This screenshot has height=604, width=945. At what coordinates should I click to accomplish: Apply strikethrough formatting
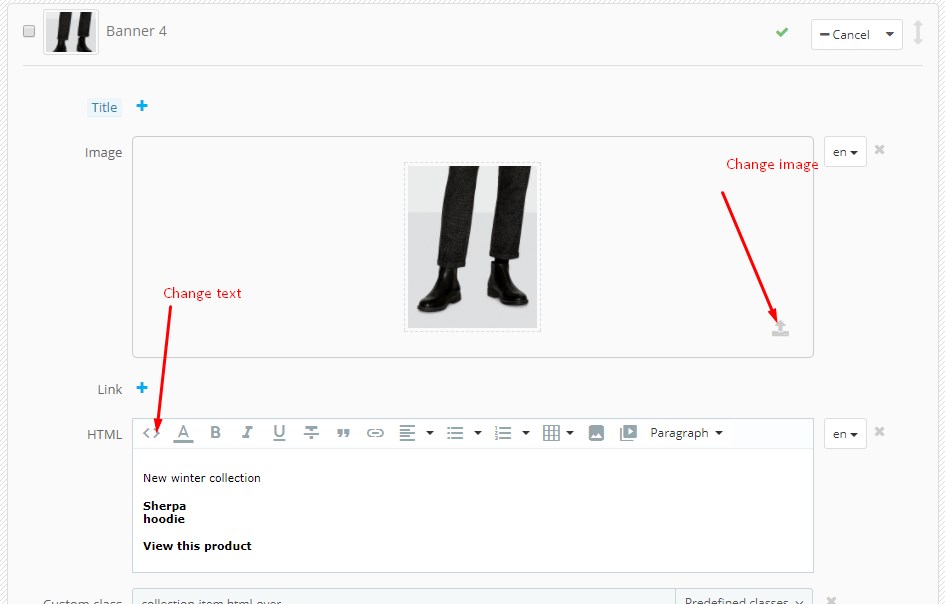311,433
